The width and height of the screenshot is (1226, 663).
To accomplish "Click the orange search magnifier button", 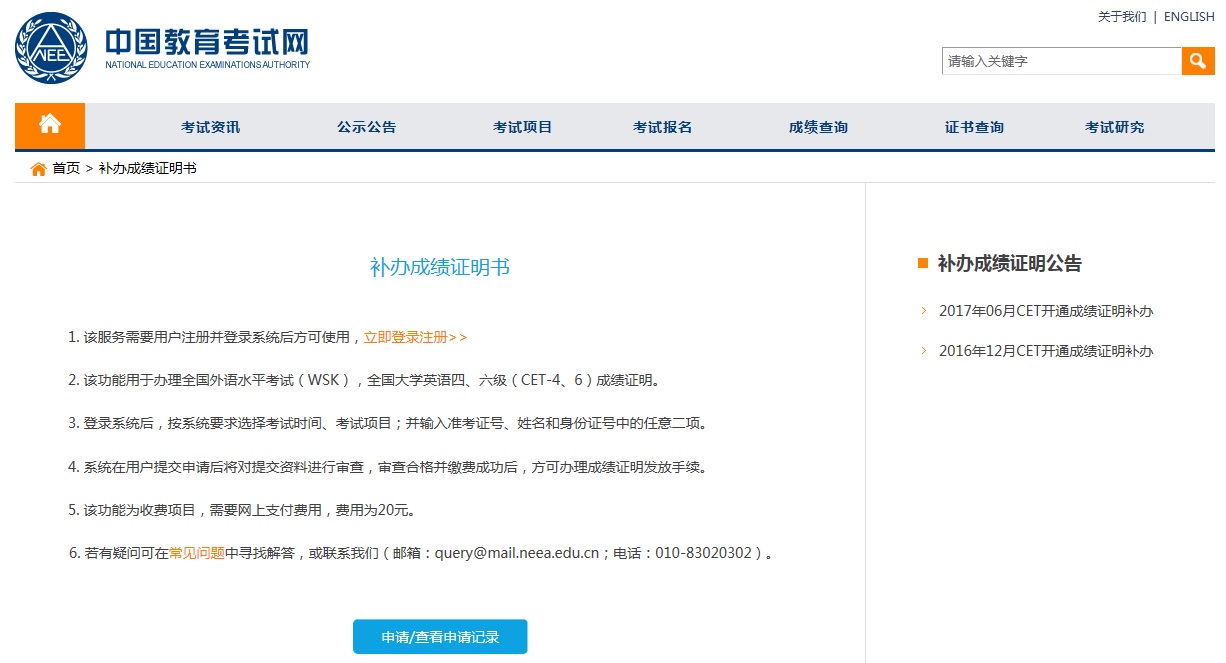I will point(1198,61).
